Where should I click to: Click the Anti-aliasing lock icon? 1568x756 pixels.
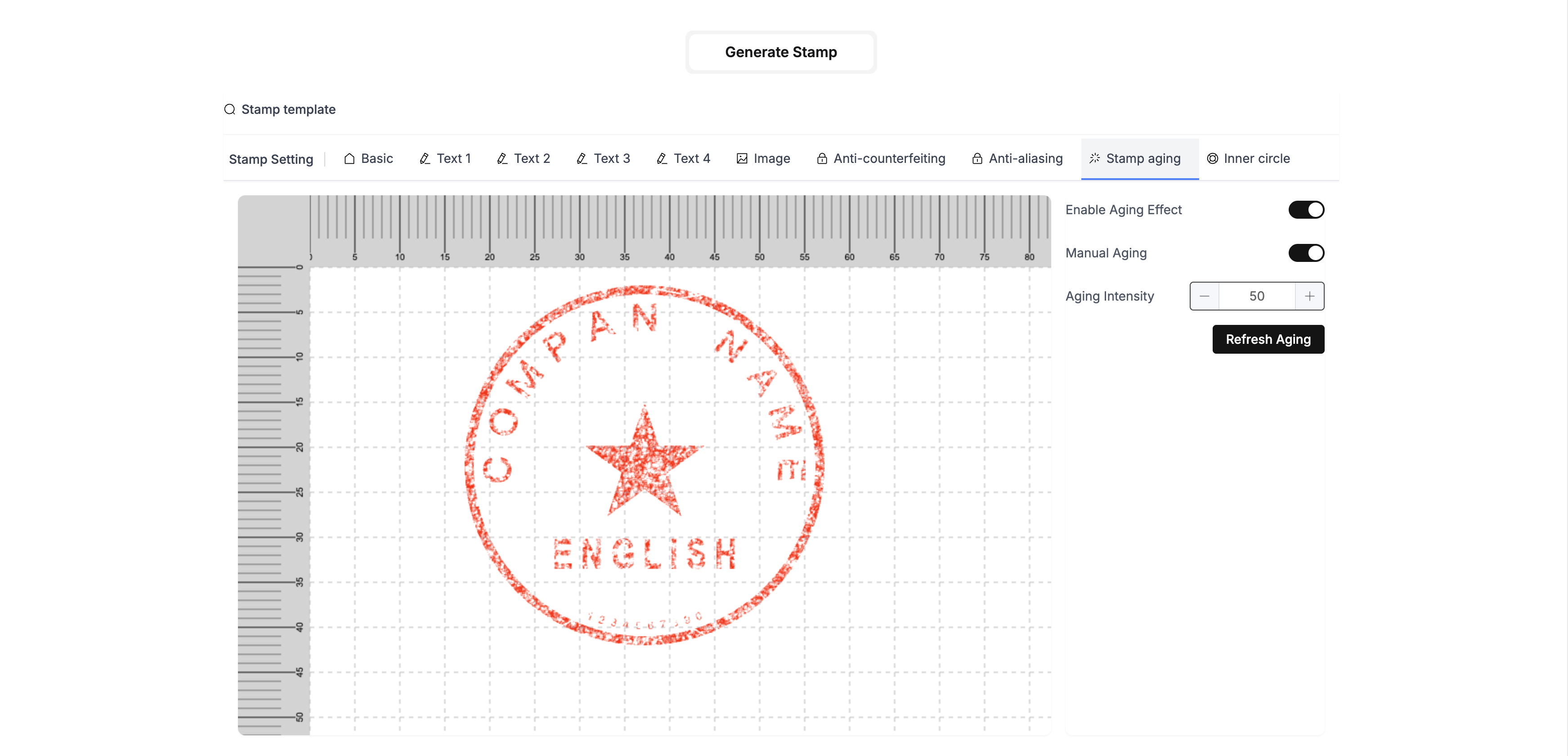click(977, 158)
